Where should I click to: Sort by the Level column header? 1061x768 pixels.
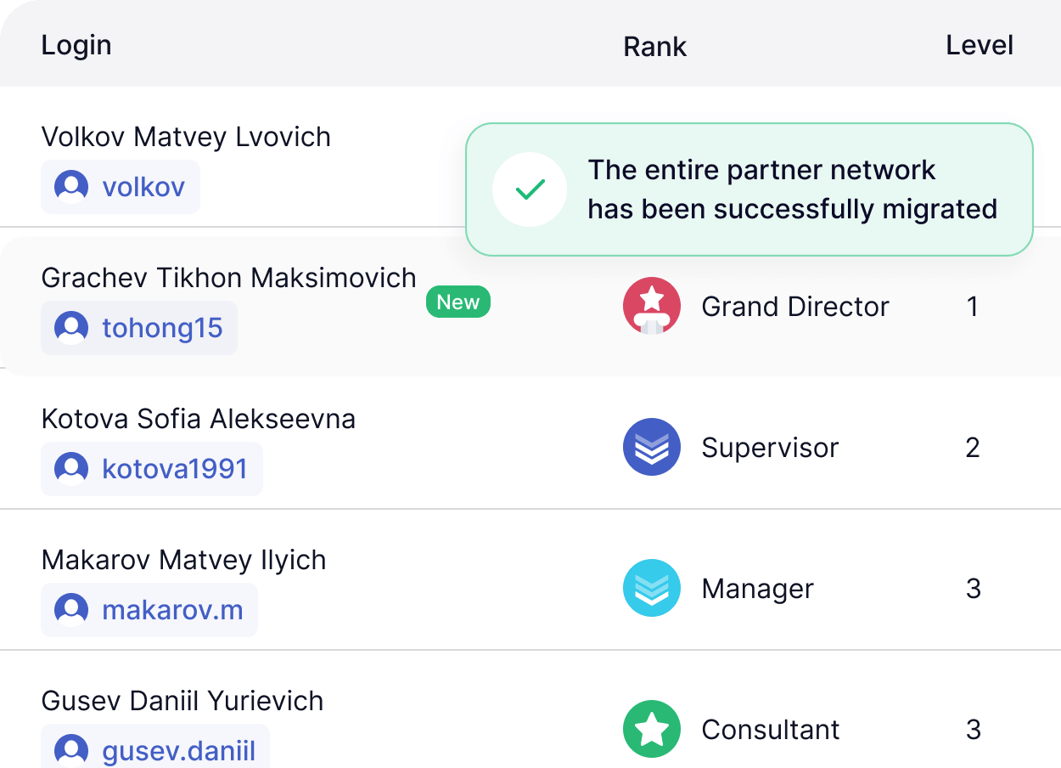(979, 45)
